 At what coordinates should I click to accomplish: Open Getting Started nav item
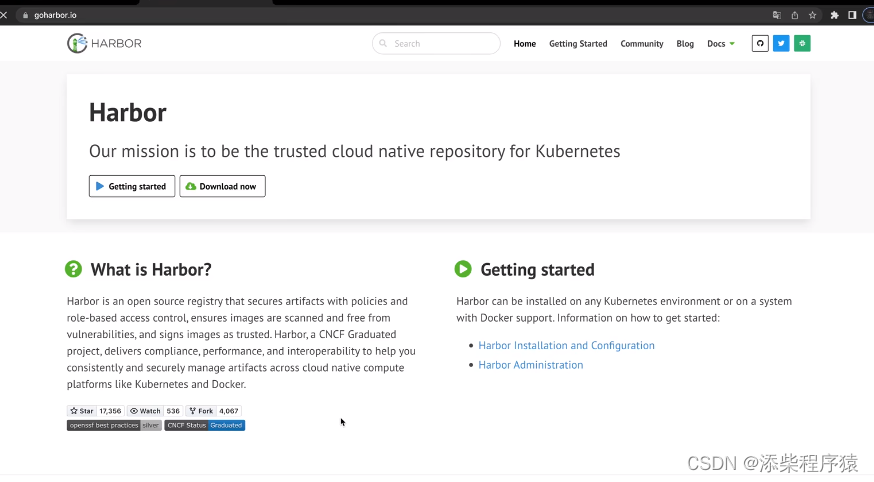(x=578, y=43)
